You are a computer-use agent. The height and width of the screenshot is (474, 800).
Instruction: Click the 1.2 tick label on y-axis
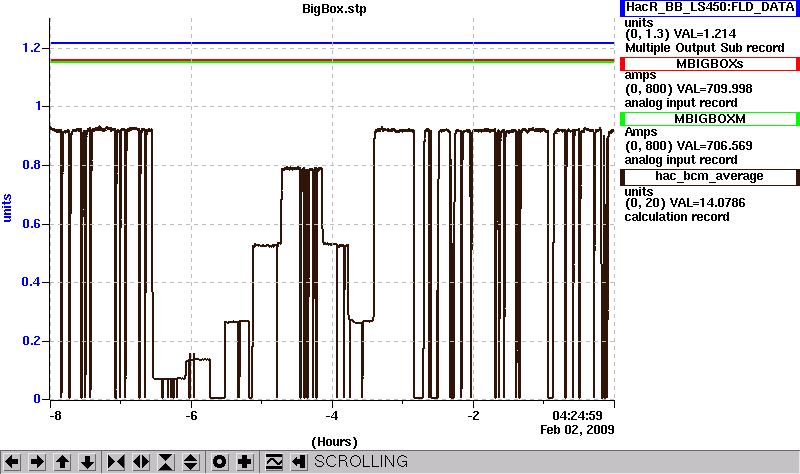31,48
